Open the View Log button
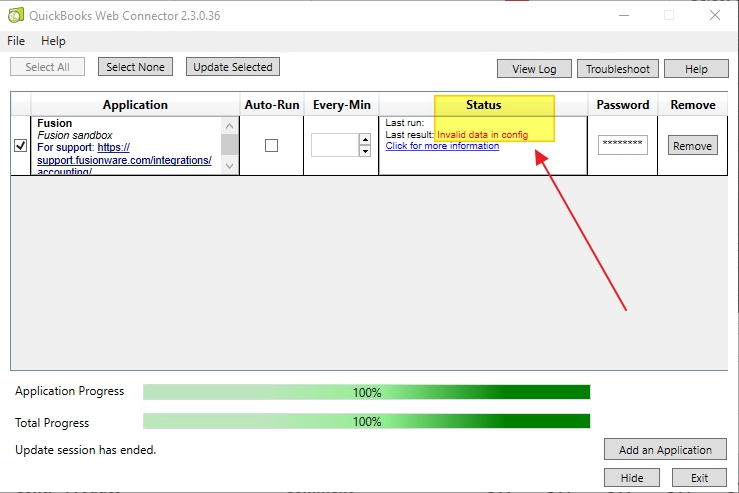Image resolution: width=739 pixels, height=493 pixels. (x=534, y=69)
